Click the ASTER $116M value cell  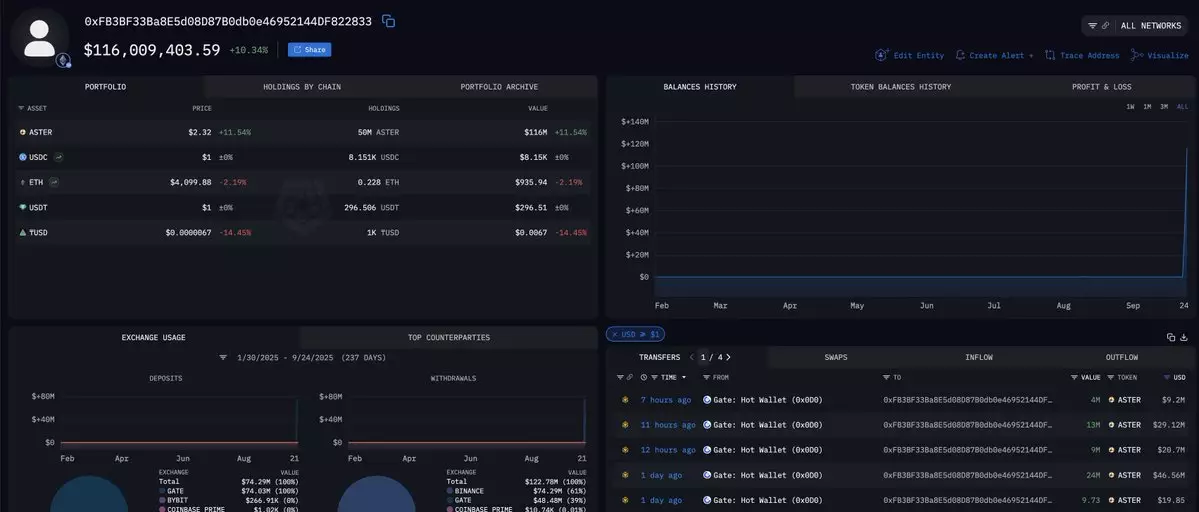[536, 132]
